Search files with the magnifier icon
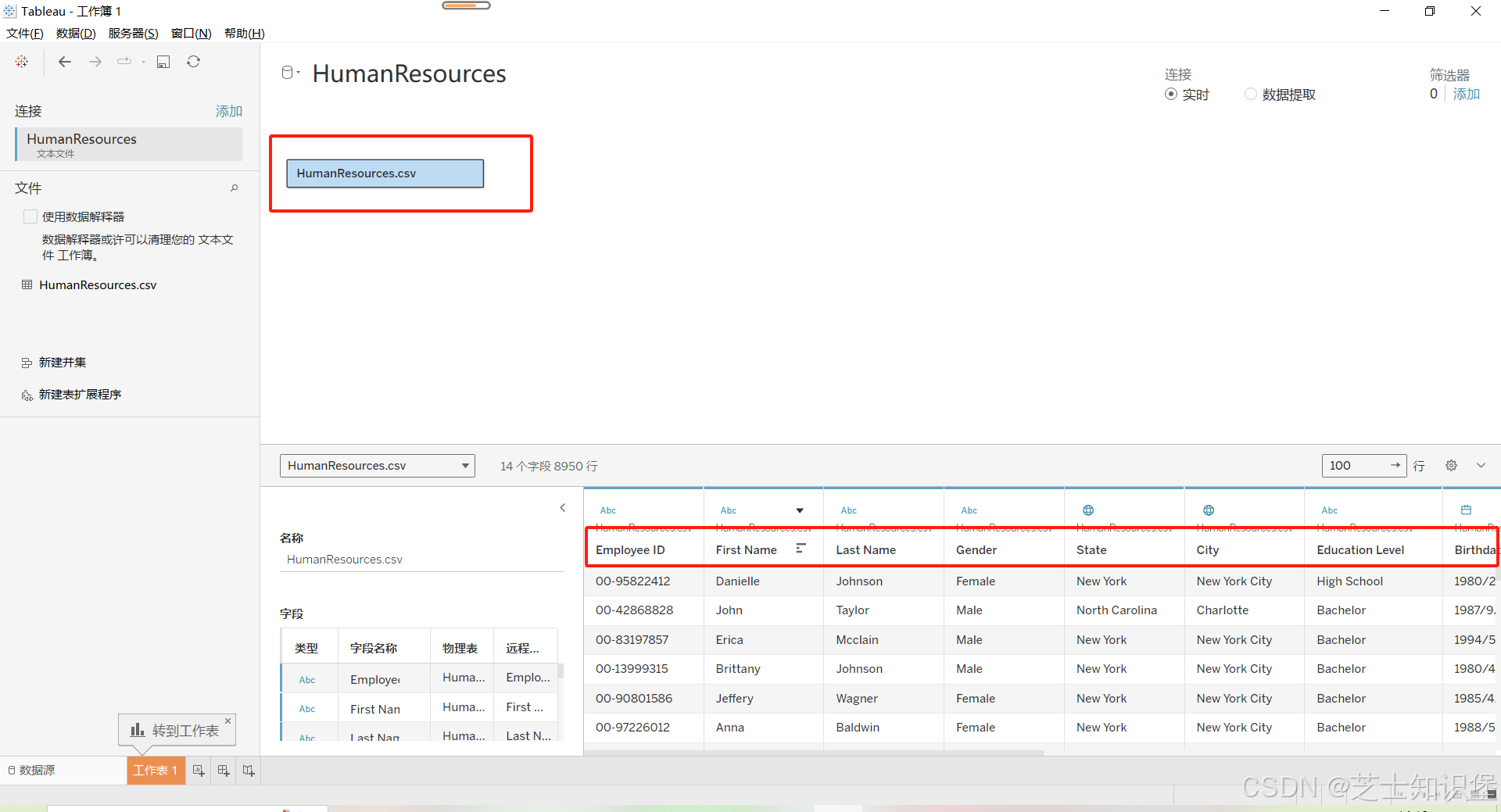Image resolution: width=1501 pixels, height=812 pixels. [x=234, y=188]
